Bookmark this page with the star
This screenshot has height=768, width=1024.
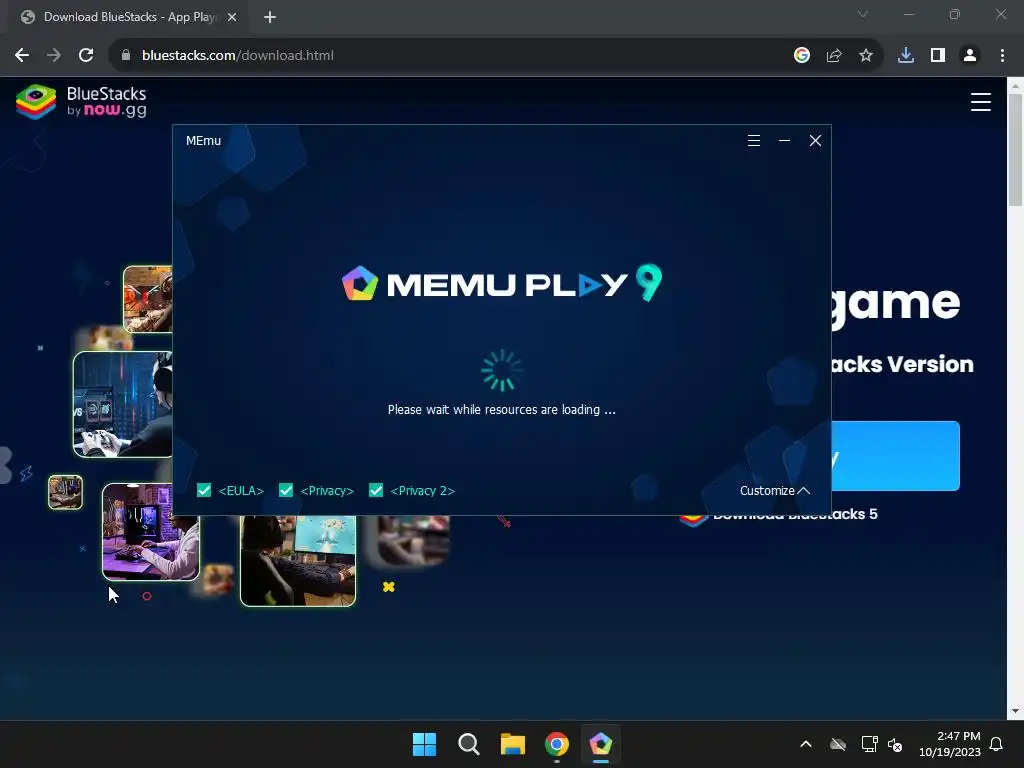(x=866, y=56)
